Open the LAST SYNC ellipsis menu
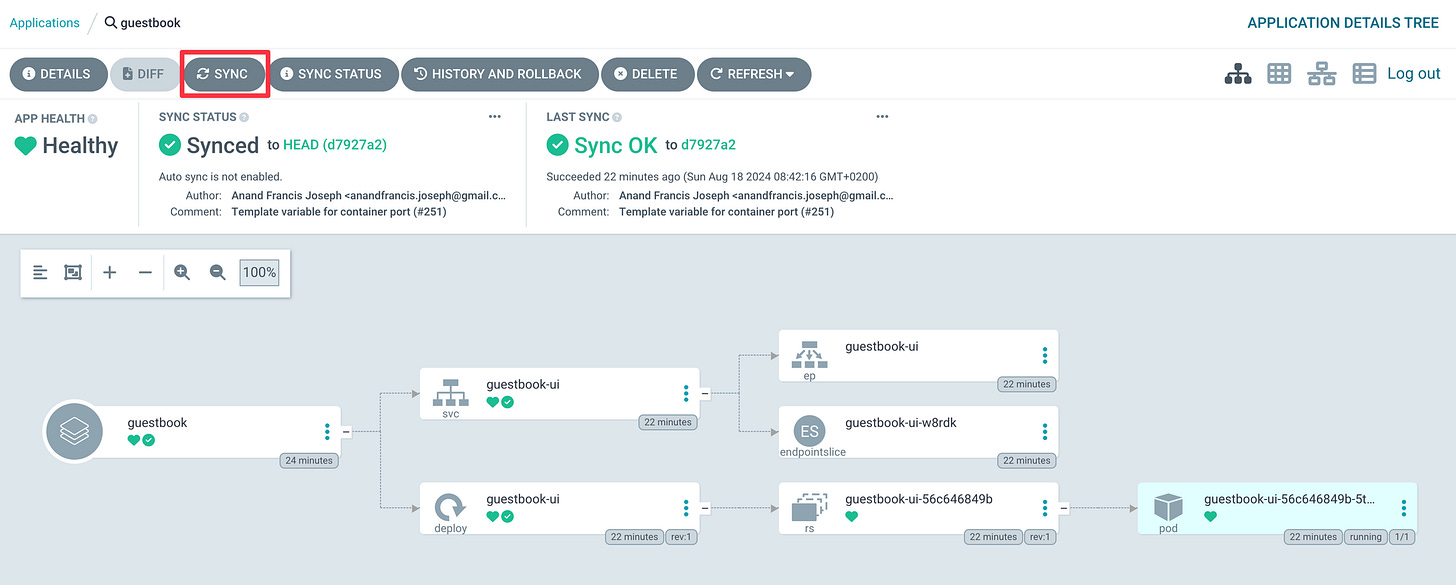Screen dimensions: 1456x585 click(882, 116)
